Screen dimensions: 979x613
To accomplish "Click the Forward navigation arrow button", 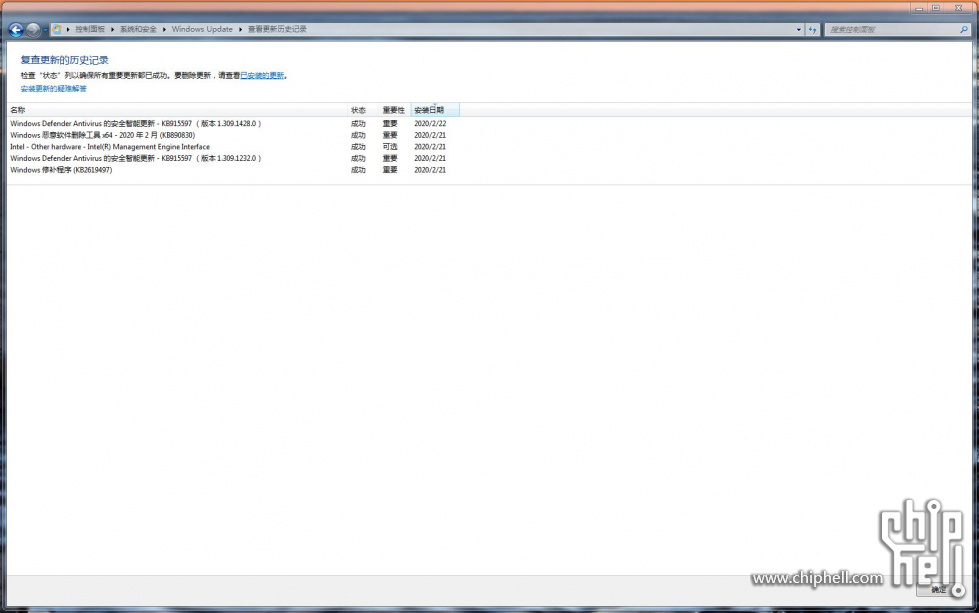I will 33,29.
